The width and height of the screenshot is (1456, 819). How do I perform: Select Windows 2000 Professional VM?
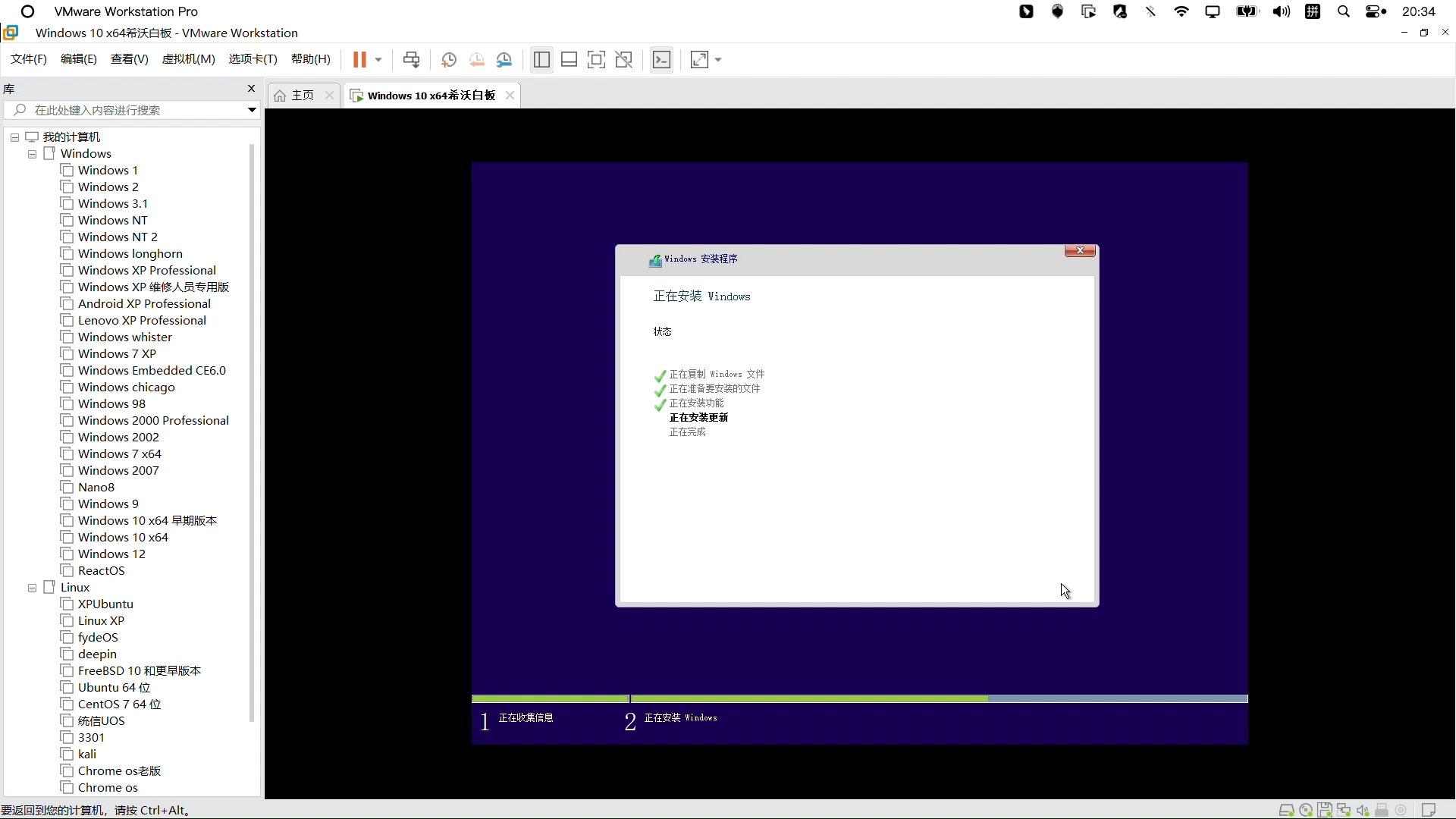[x=153, y=421]
